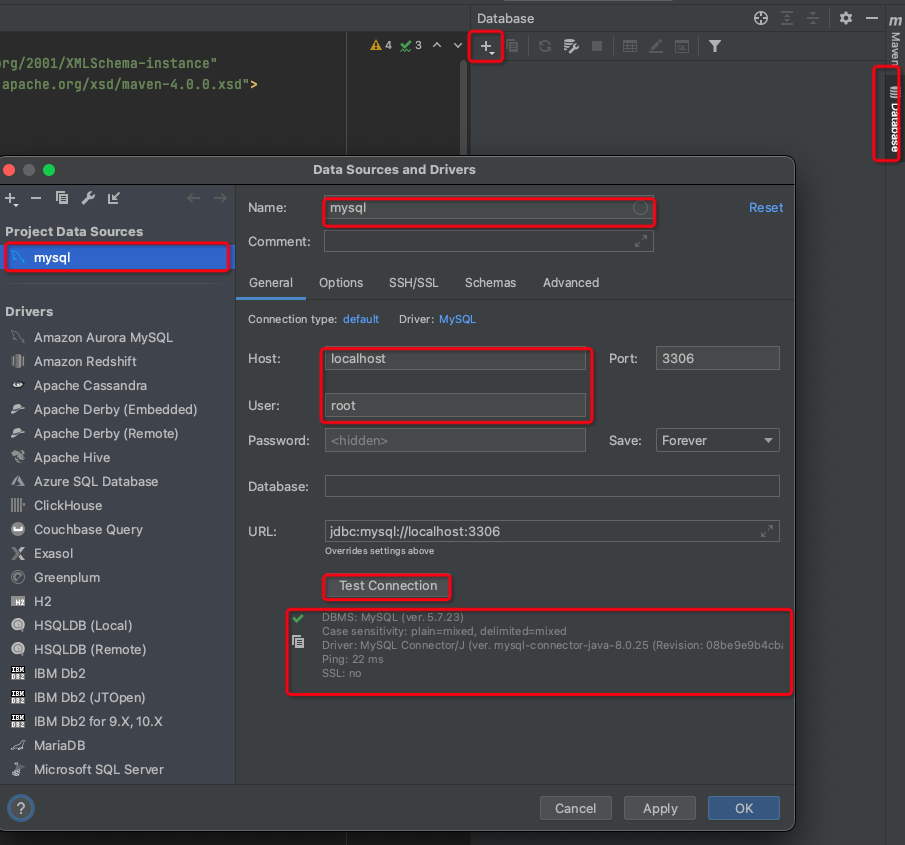Image resolution: width=905 pixels, height=845 pixels.
Task: Open table view icon in Database toolbar
Action: pyautogui.click(x=630, y=46)
